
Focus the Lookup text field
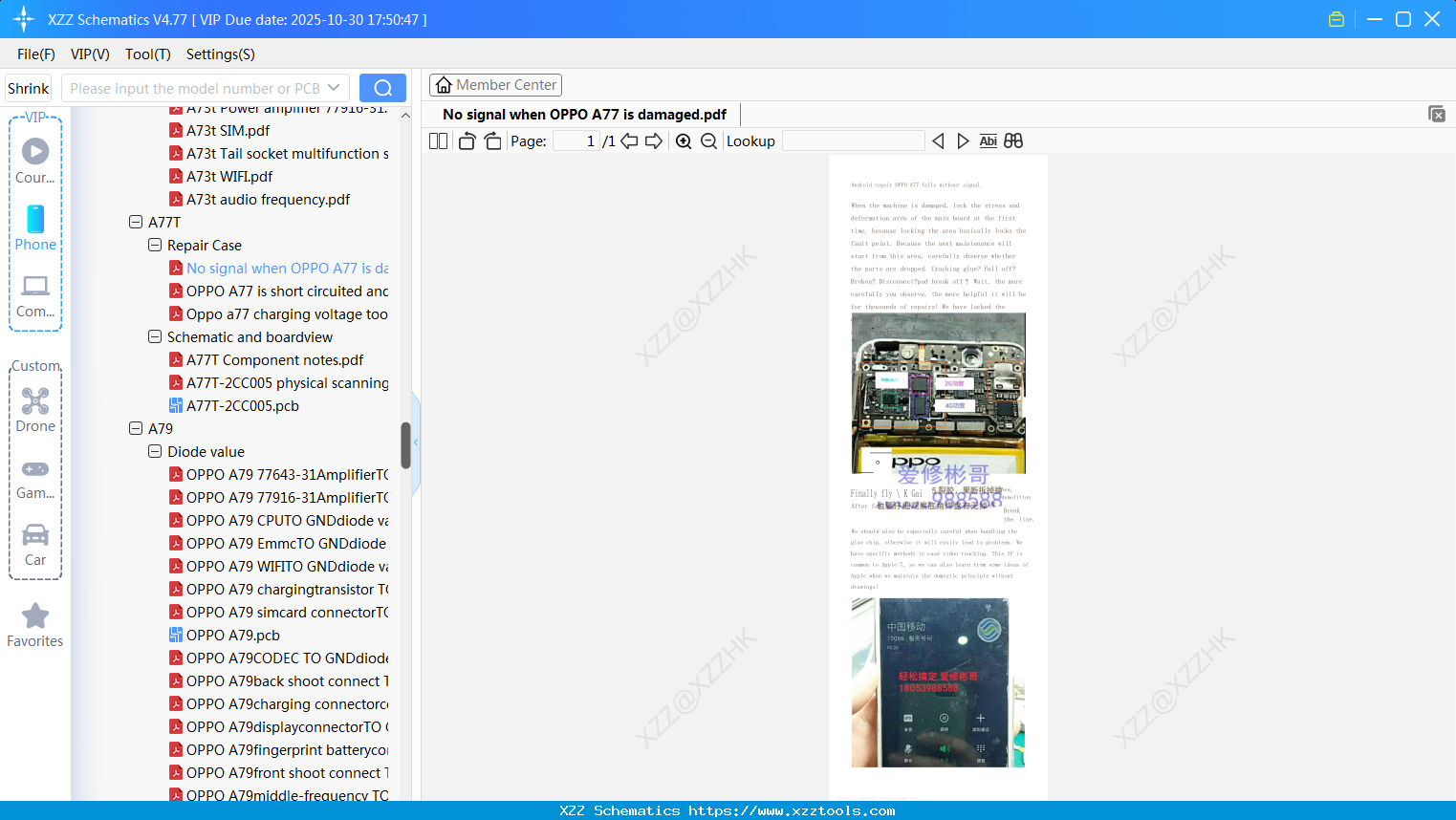pos(854,141)
